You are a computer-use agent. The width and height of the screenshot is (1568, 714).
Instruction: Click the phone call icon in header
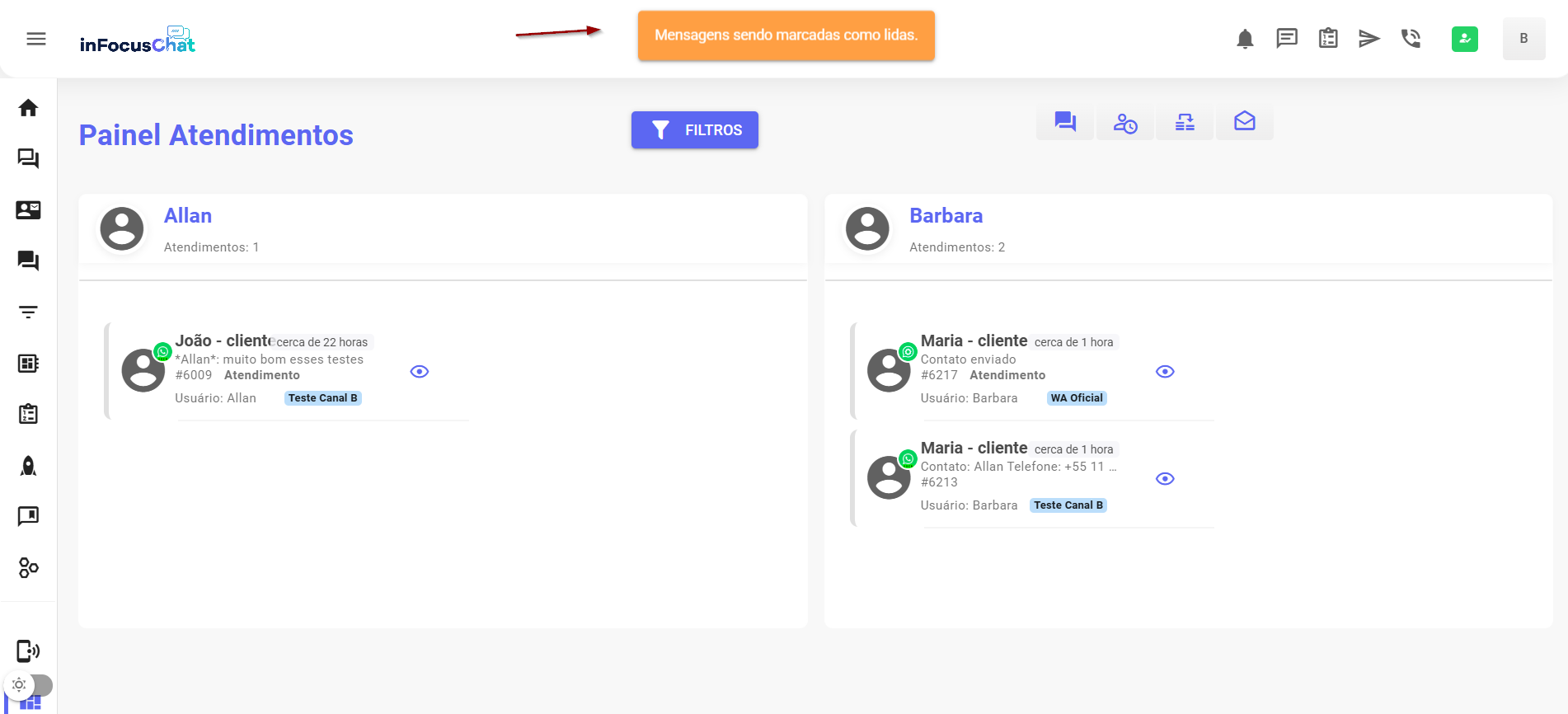(1411, 39)
